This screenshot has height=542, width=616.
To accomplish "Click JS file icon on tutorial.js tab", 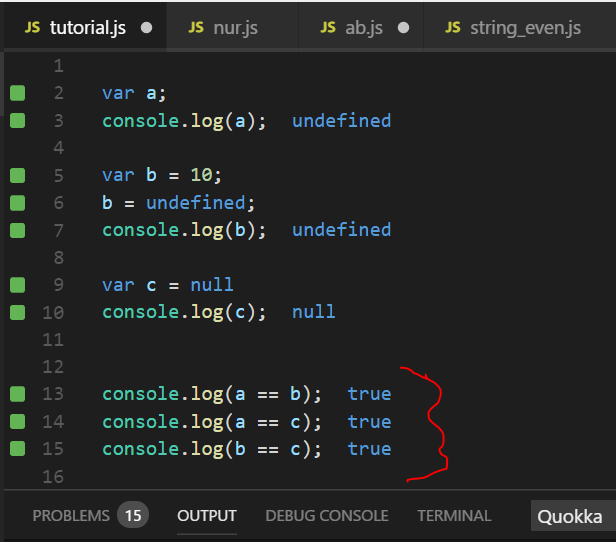I will coord(32,27).
